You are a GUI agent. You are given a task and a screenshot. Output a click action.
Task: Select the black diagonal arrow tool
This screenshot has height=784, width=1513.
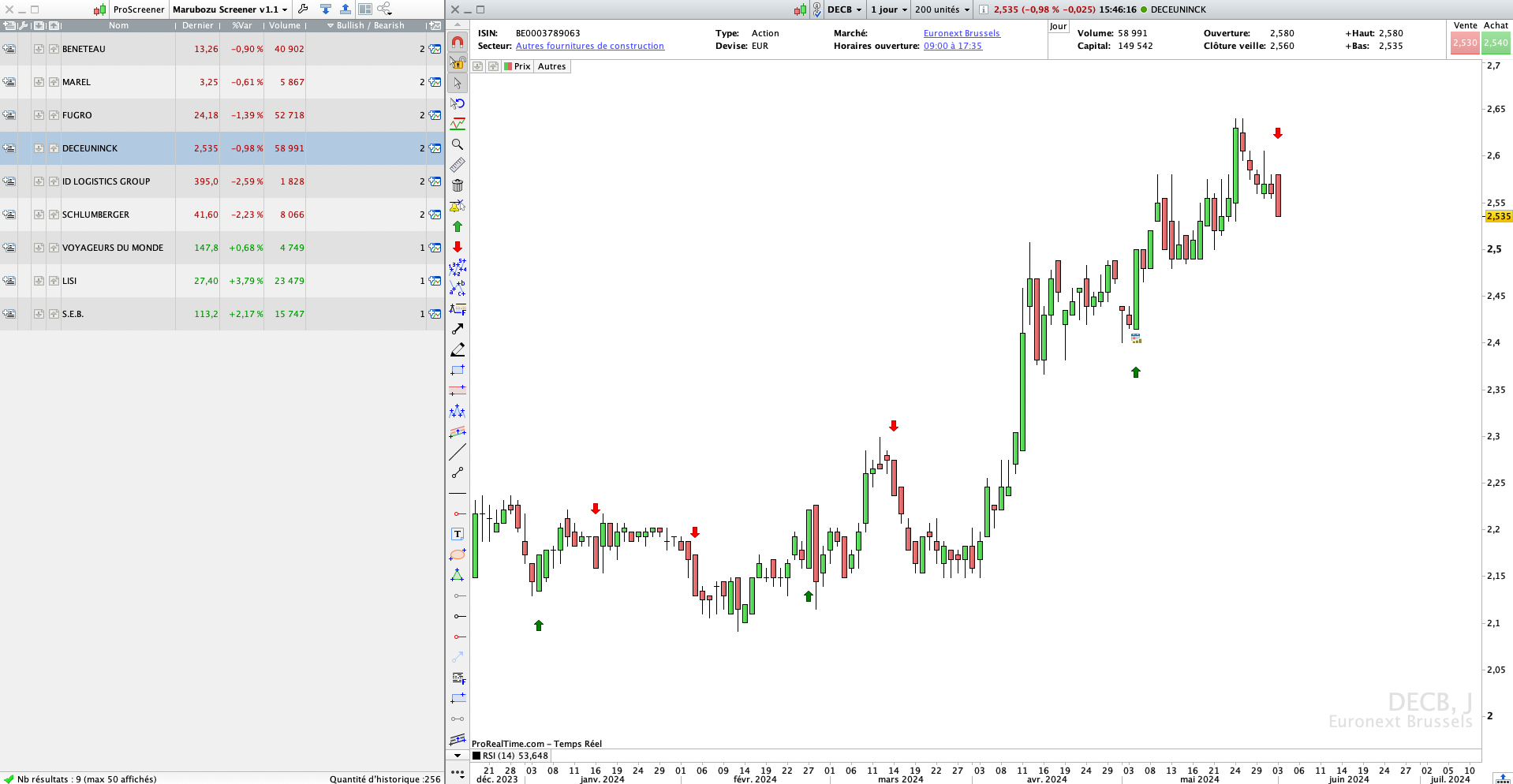coord(458,329)
